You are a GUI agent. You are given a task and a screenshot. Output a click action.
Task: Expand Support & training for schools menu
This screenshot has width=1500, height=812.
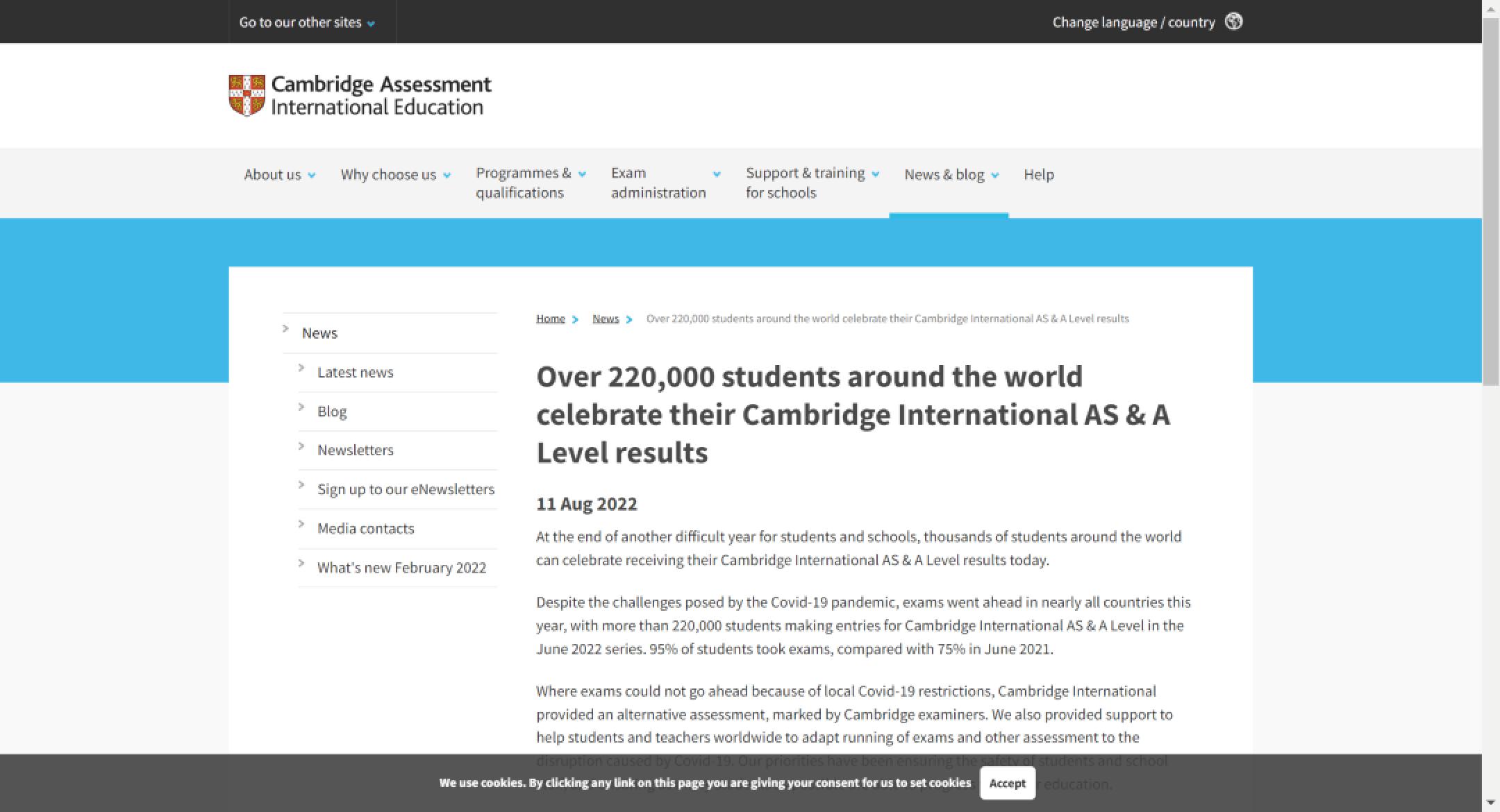[875, 174]
